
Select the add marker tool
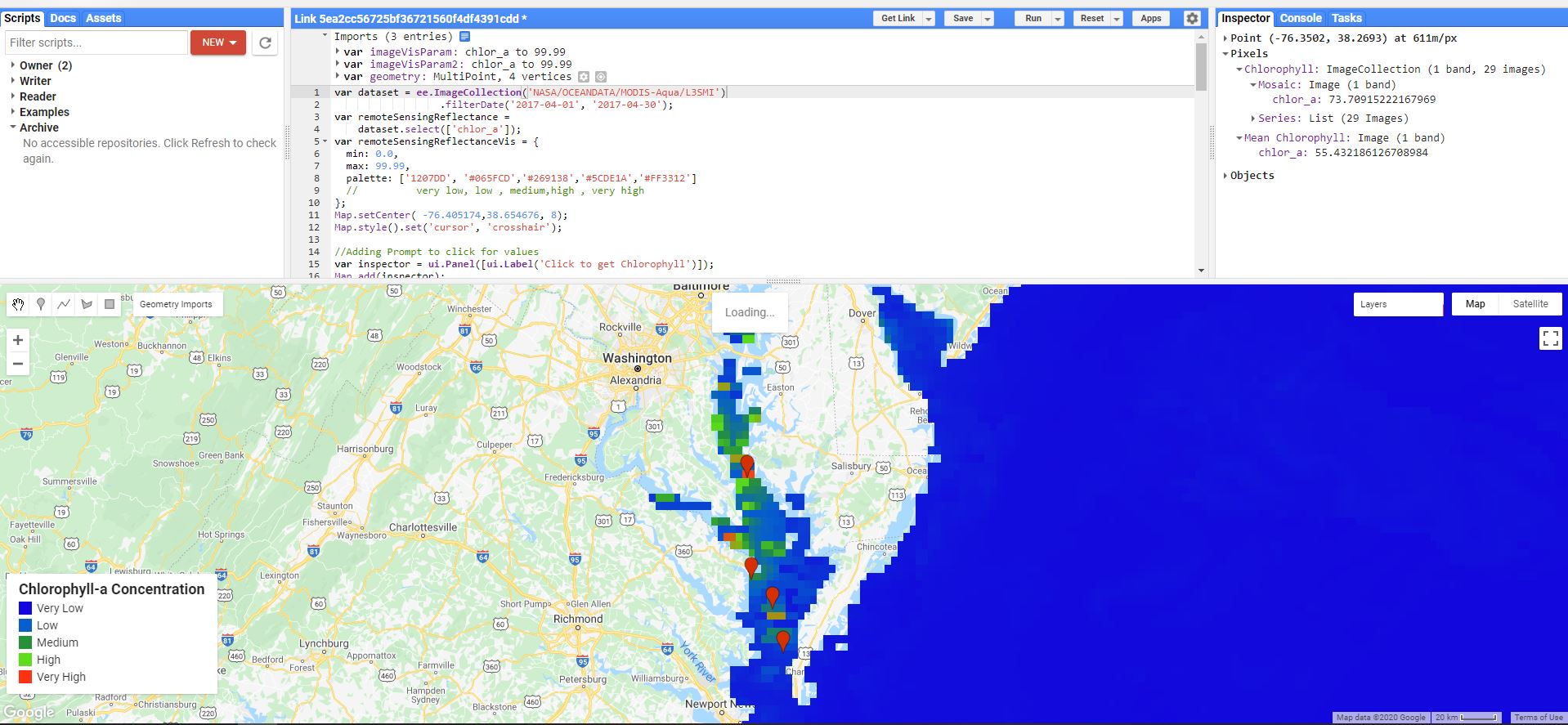click(41, 304)
